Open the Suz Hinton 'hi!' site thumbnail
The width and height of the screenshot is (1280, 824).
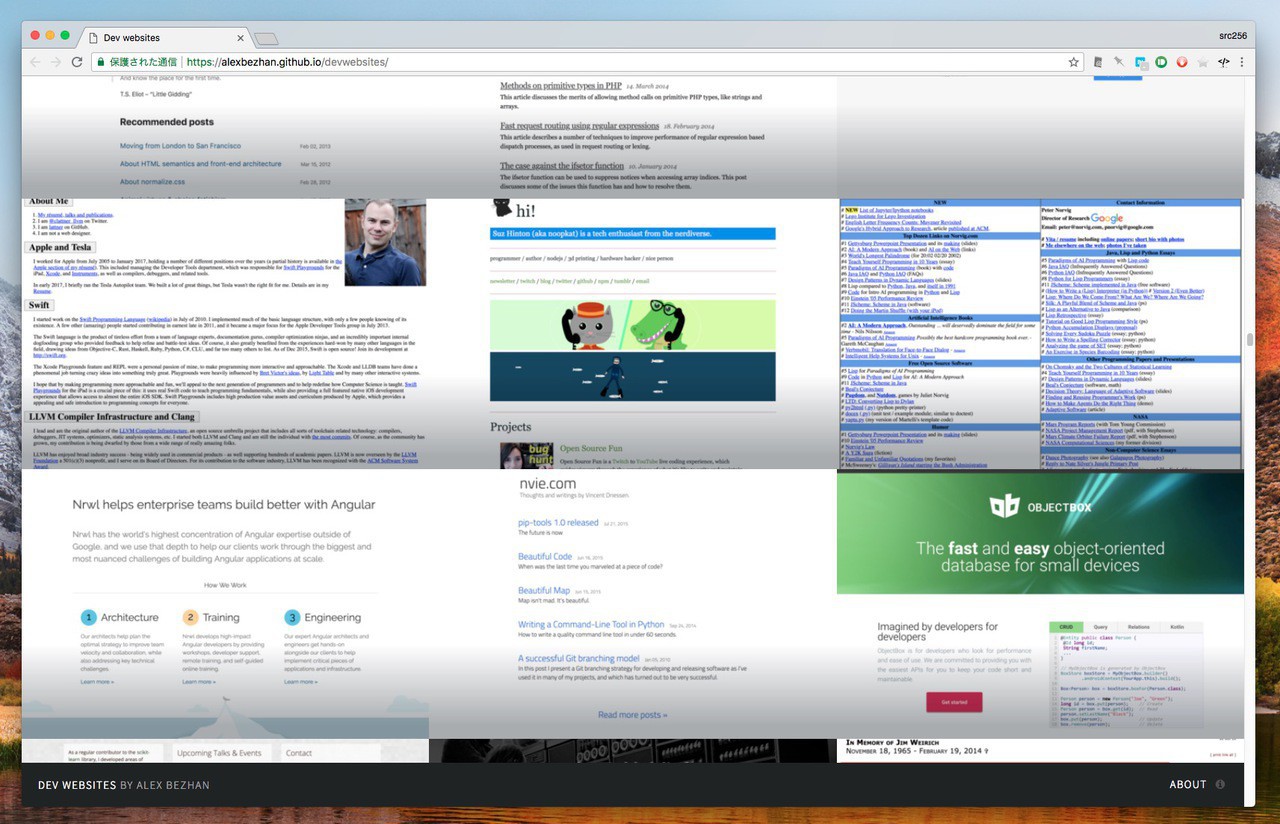click(x=633, y=334)
